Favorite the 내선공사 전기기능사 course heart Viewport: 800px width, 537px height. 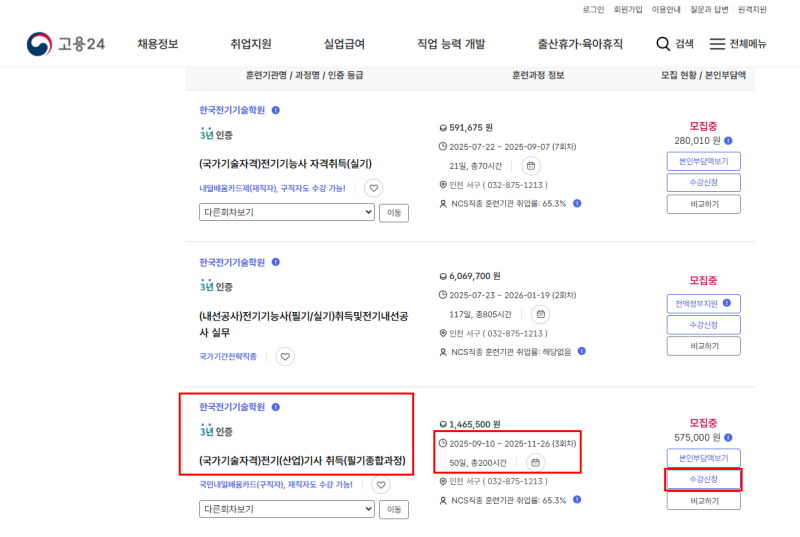click(285, 356)
